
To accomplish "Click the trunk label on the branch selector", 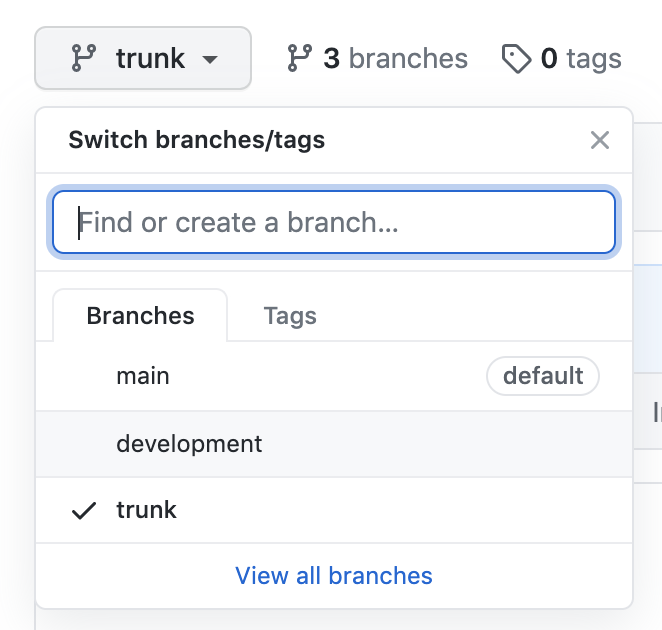I will coord(150,59).
